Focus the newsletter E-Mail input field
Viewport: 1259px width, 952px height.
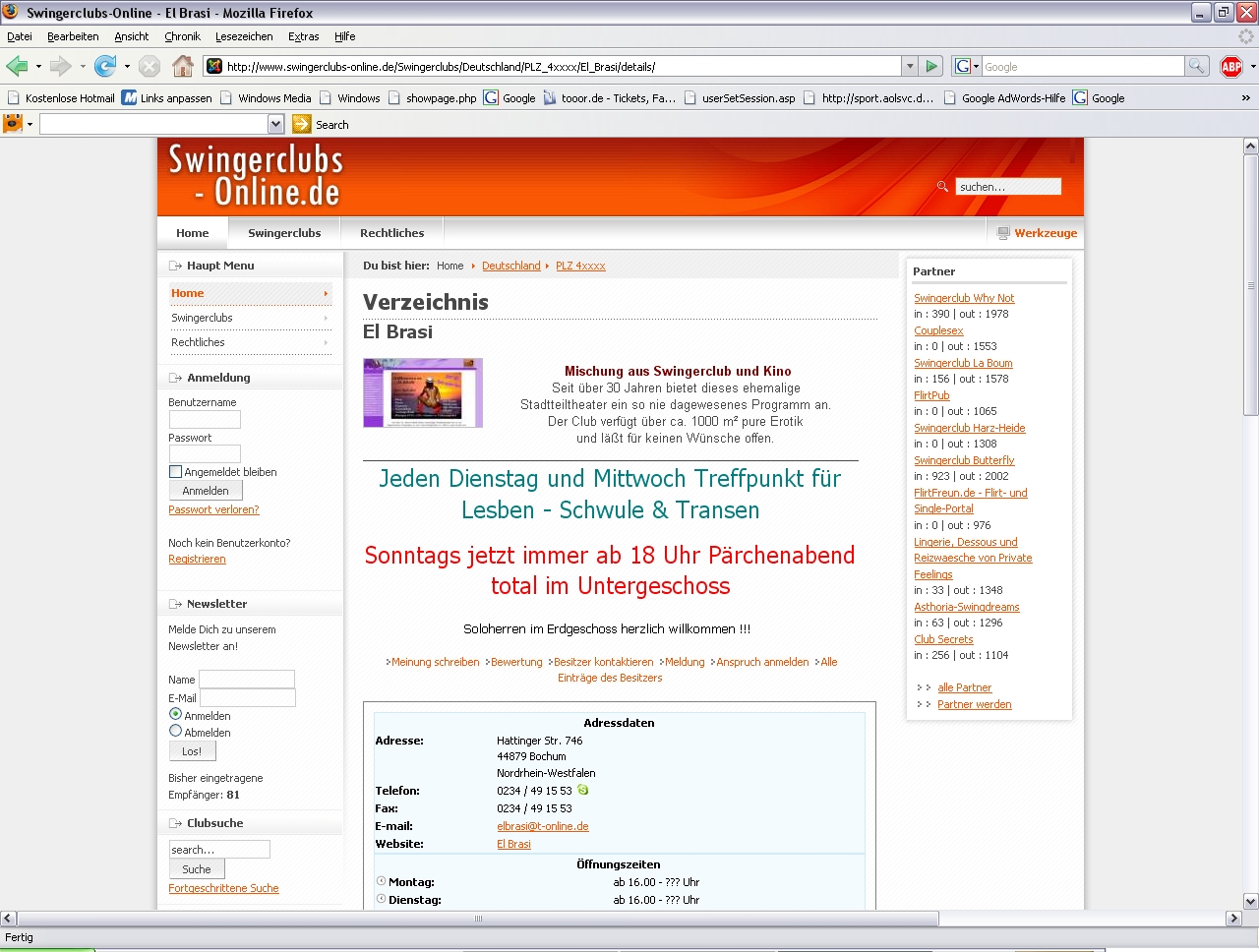(248, 697)
